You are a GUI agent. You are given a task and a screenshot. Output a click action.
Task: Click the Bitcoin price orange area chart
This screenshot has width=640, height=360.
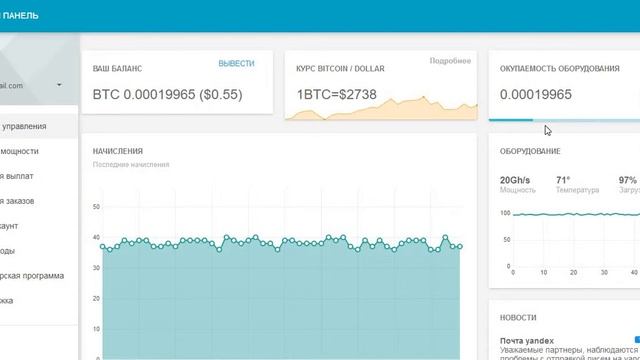(381, 108)
